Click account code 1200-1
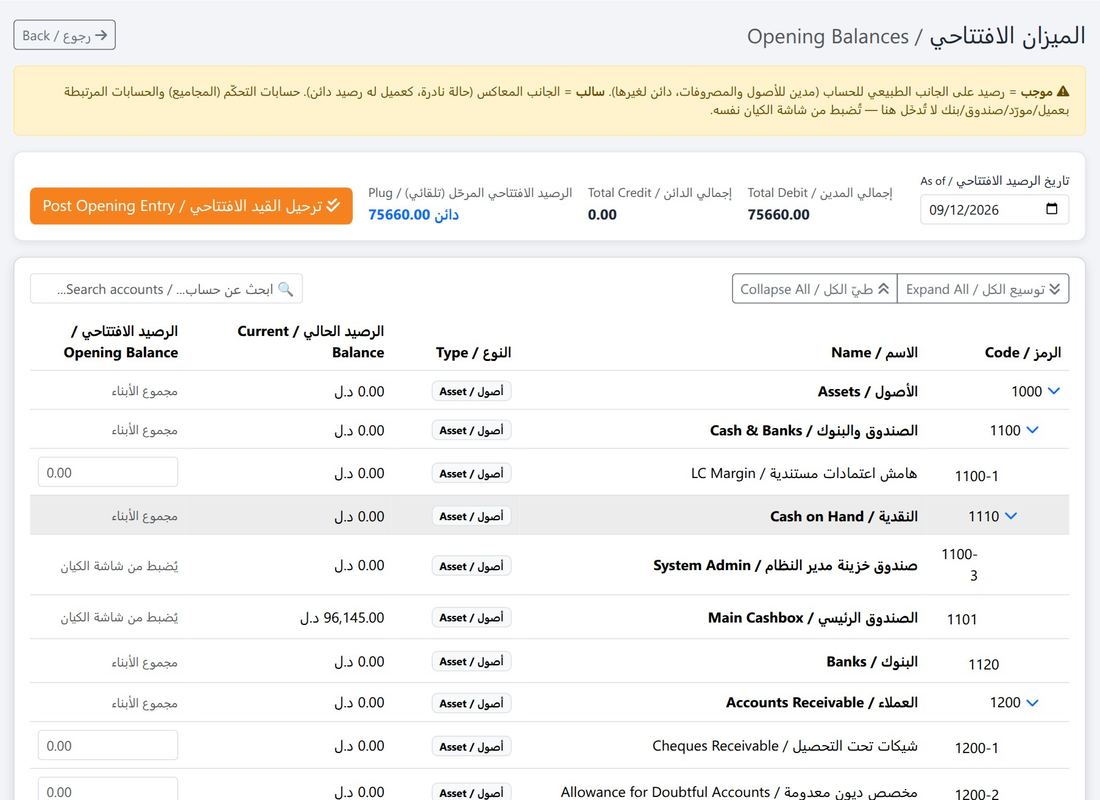This screenshot has height=800, width=1100. [x=977, y=748]
